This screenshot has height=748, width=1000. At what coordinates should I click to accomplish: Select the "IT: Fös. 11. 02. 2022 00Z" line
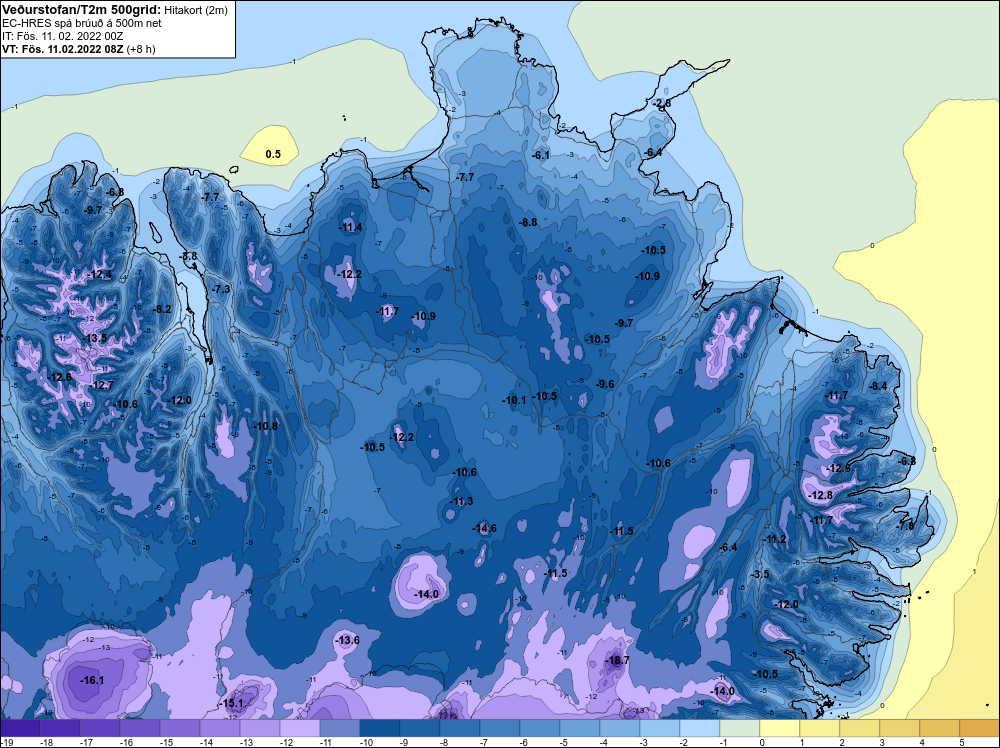(62, 36)
